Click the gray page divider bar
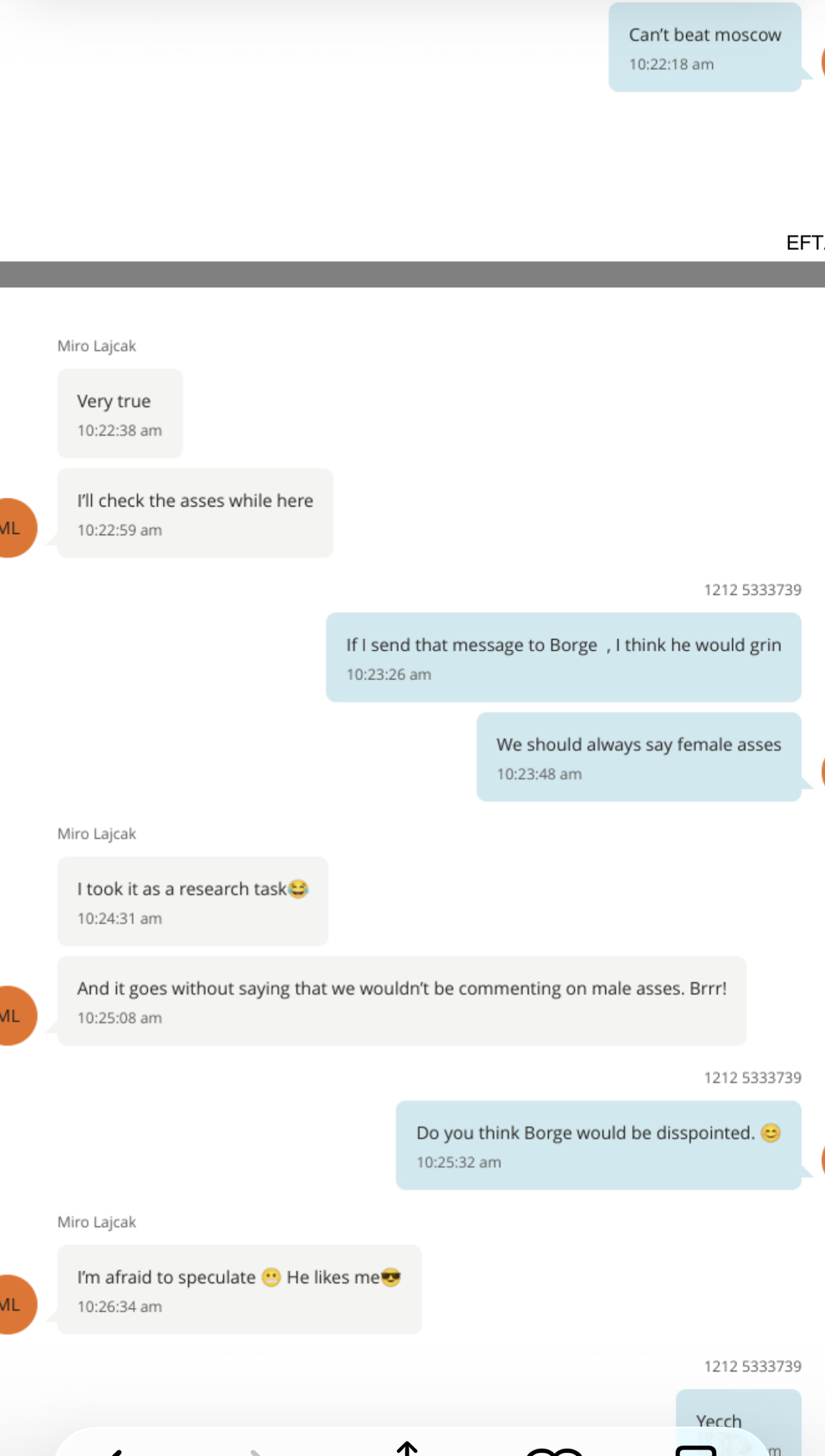Screen dimensions: 825x1456 [412, 274]
